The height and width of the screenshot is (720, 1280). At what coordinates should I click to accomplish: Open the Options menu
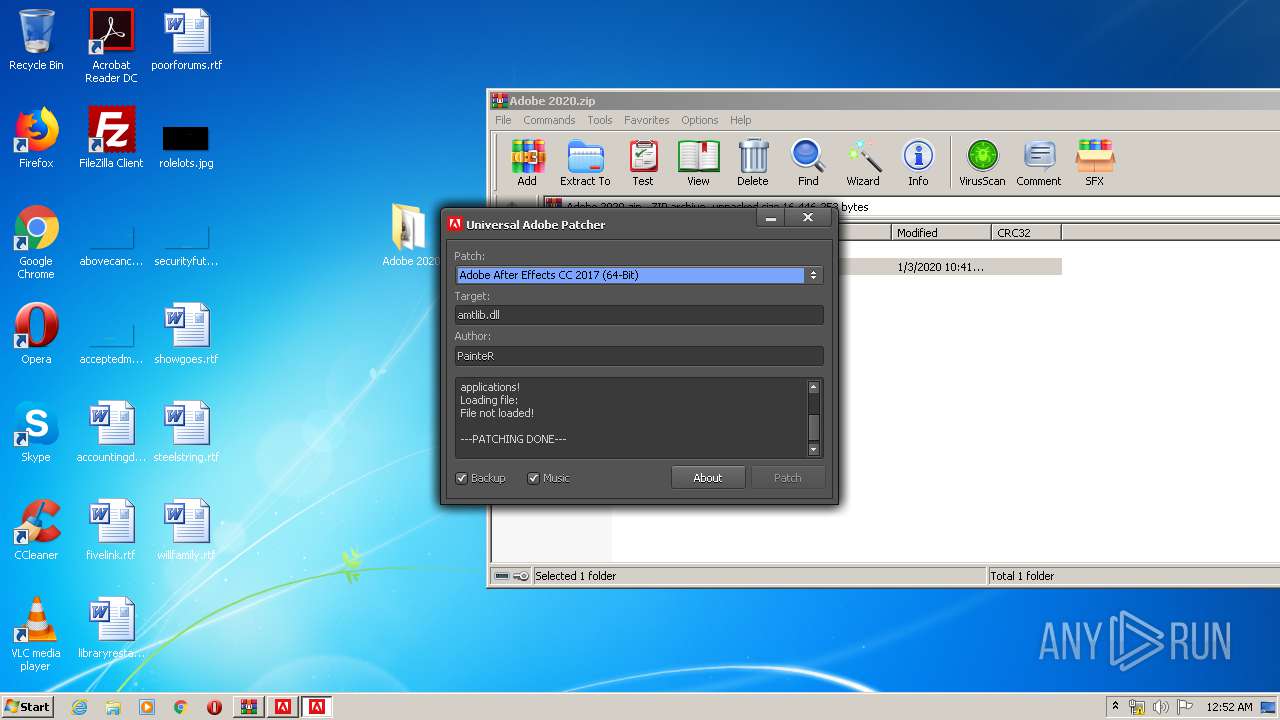coord(700,120)
